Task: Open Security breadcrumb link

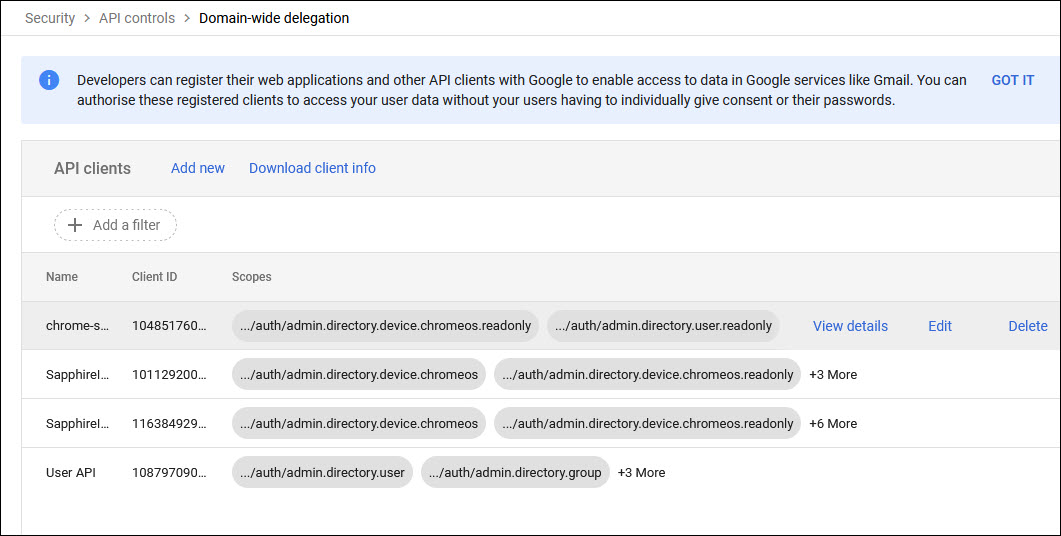Action: (x=50, y=18)
